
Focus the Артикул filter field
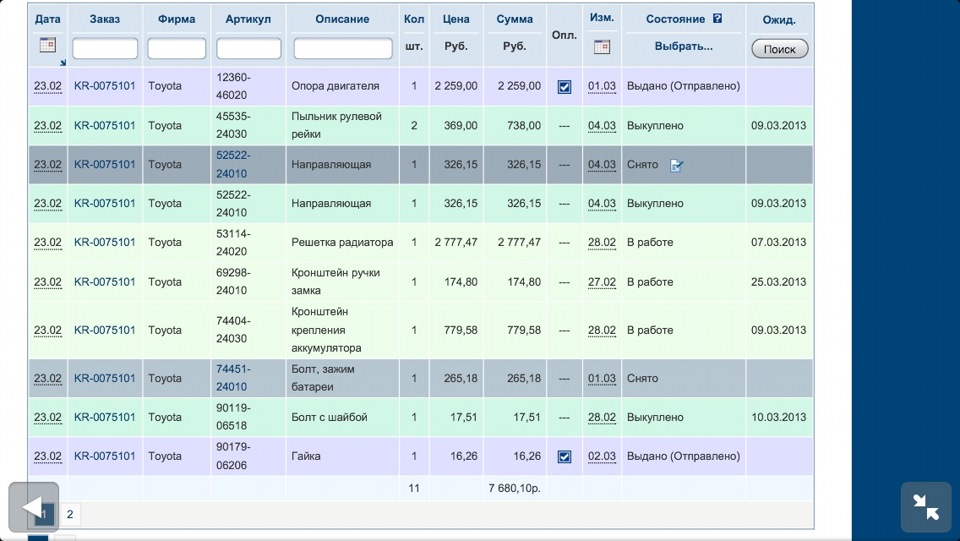click(x=249, y=48)
